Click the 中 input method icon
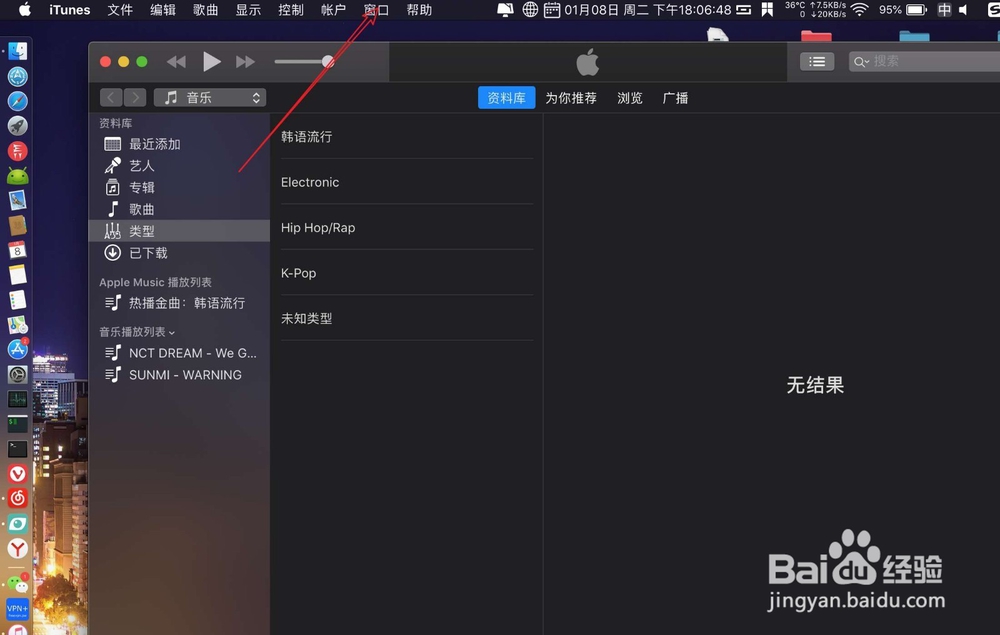This screenshot has height=635, width=1000. coord(945,10)
